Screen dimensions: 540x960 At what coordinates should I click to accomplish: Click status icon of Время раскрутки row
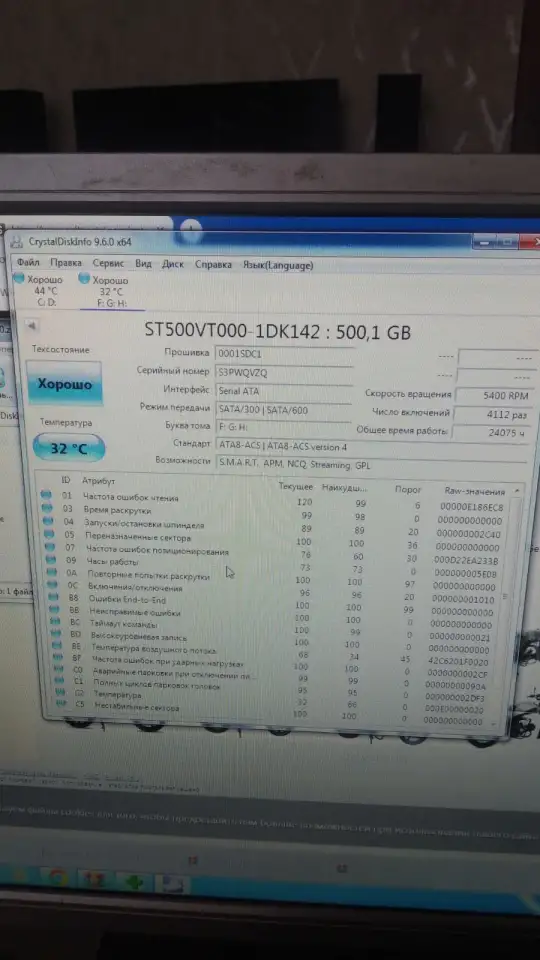click(47, 508)
